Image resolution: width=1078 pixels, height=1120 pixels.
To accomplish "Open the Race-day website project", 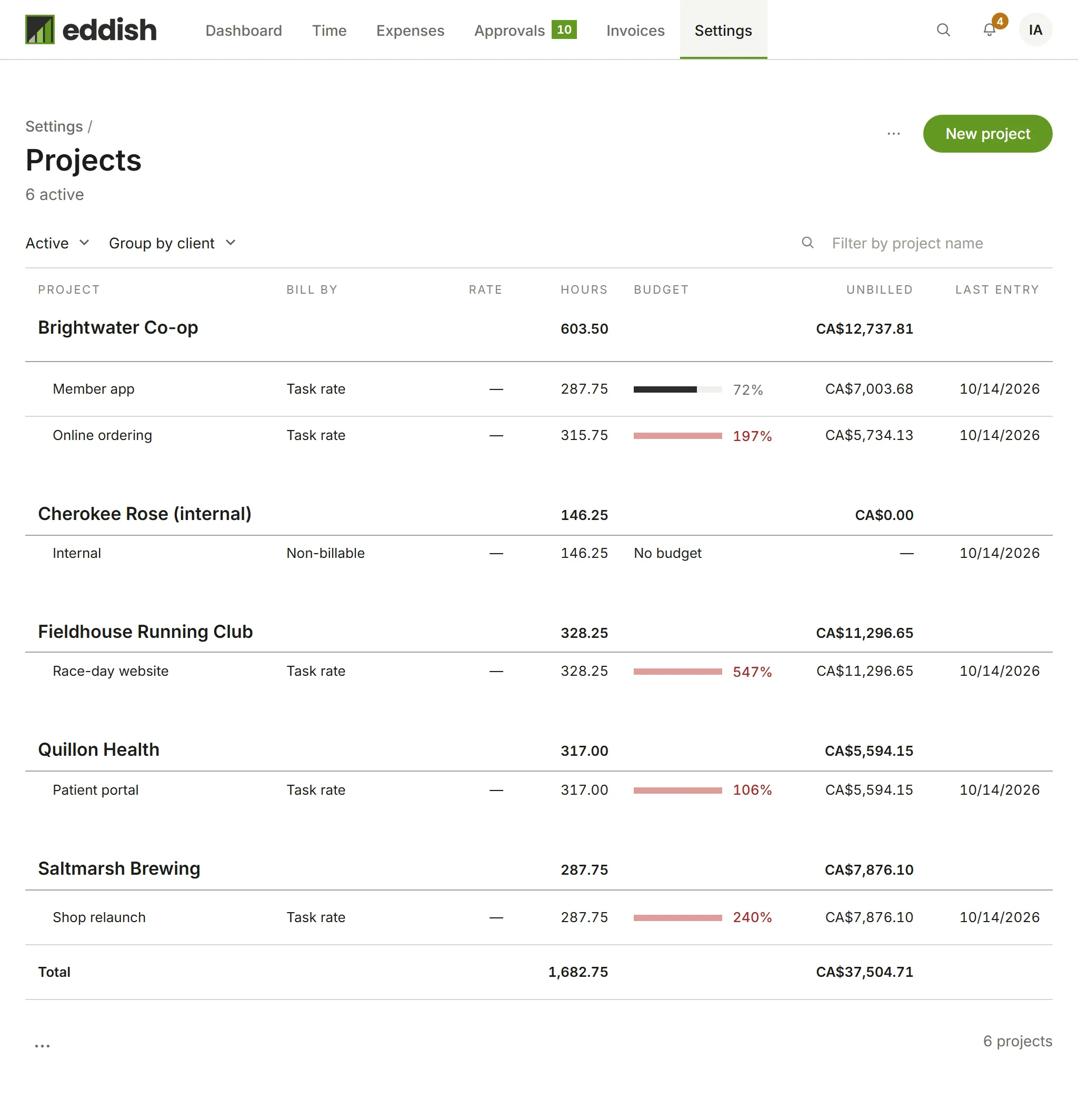I will [x=111, y=671].
